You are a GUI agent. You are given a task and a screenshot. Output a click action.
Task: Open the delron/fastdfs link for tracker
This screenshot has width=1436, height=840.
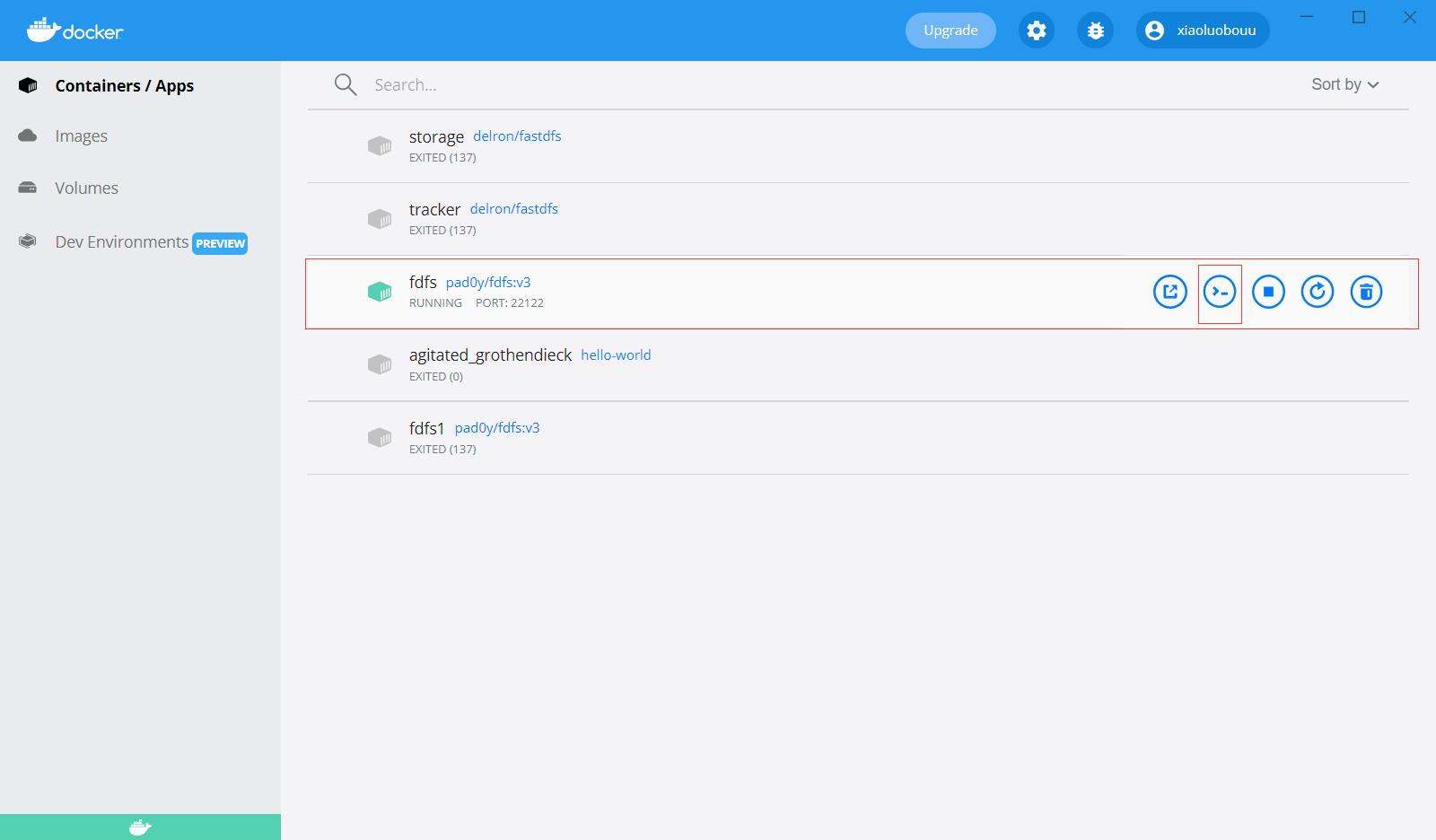click(513, 208)
